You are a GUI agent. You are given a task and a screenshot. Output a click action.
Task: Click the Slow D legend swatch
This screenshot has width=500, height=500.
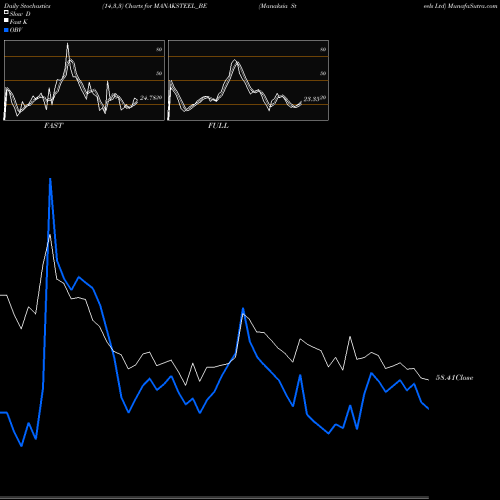6,12
